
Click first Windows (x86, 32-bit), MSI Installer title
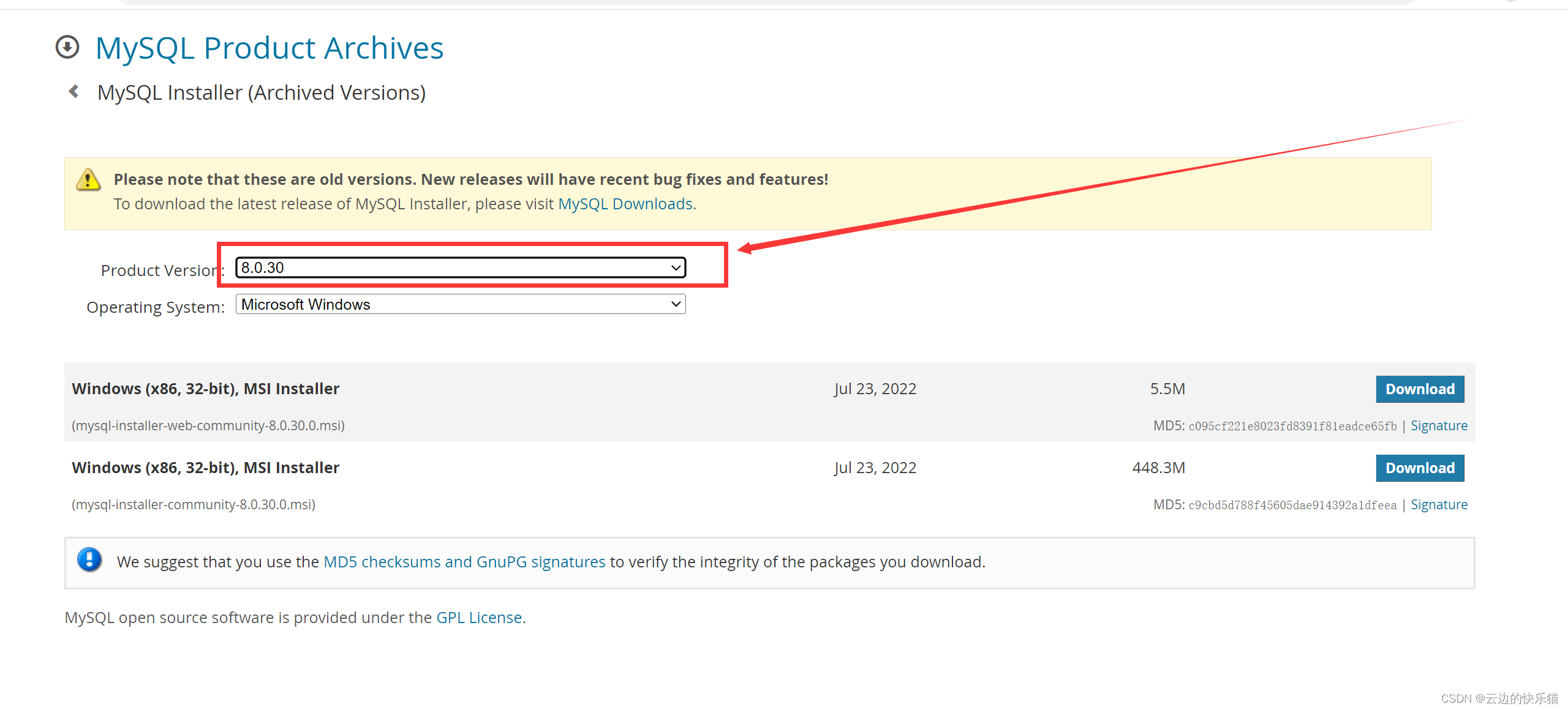(x=205, y=389)
